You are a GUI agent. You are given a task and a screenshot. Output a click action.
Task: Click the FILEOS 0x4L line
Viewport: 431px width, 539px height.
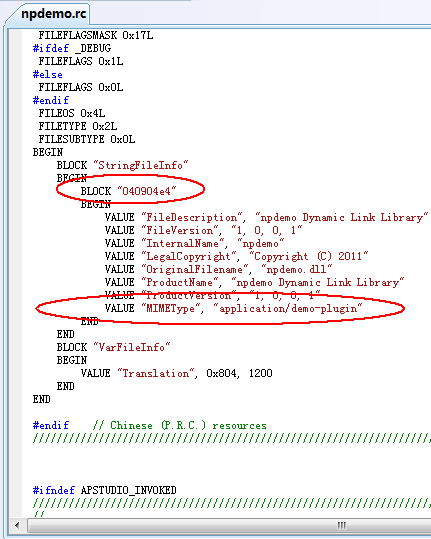[72, 113]
